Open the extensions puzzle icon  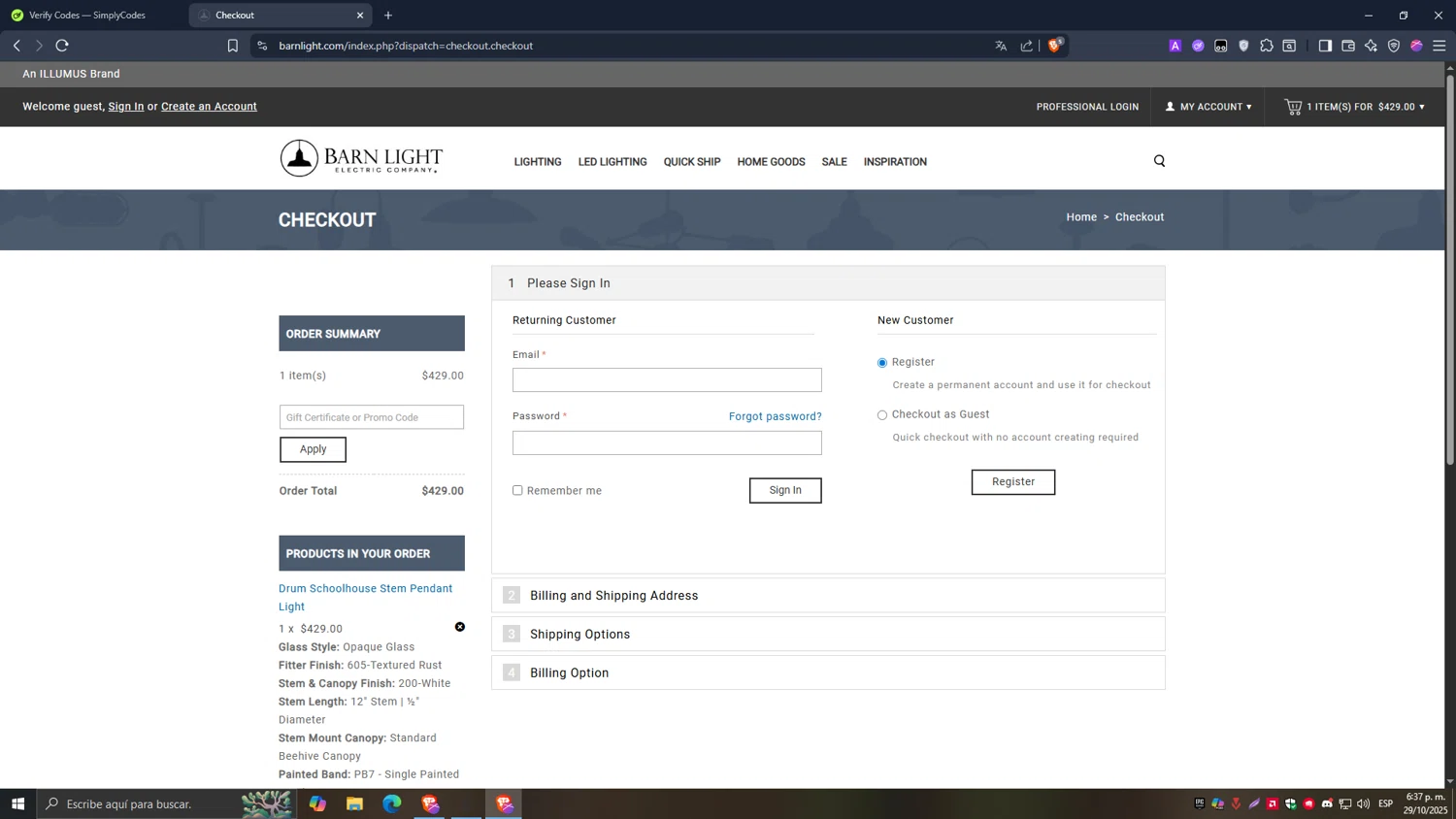pyautogui.click(x=1267, y=46)
